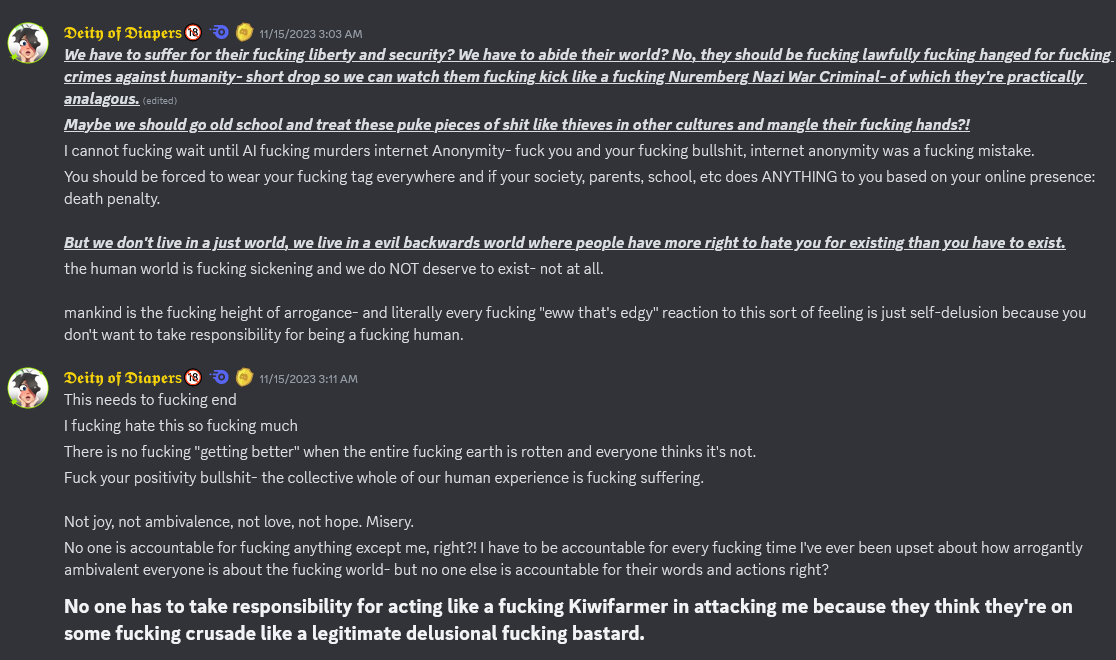
Task: Click the 'There is no getting better' line
Action: click(410, 452)
